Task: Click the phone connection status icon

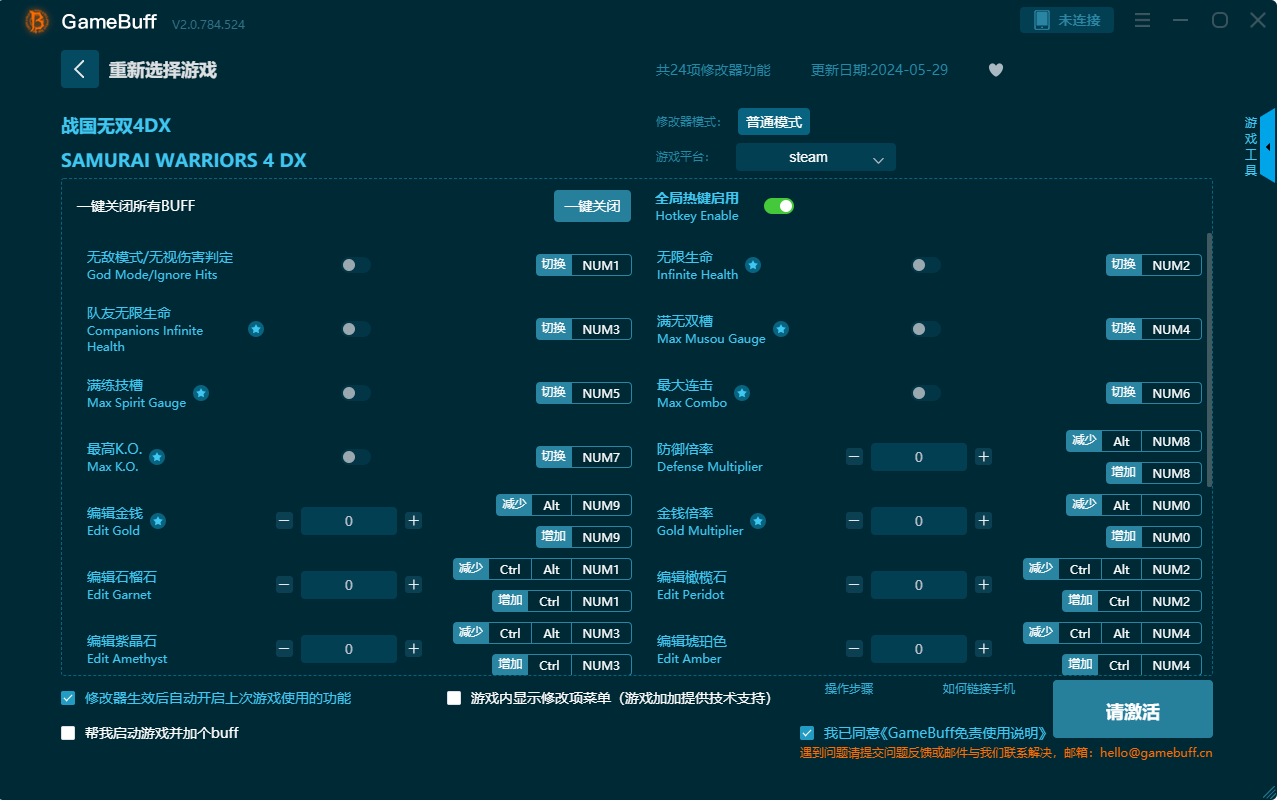Action: click(x=1041, y=20)
